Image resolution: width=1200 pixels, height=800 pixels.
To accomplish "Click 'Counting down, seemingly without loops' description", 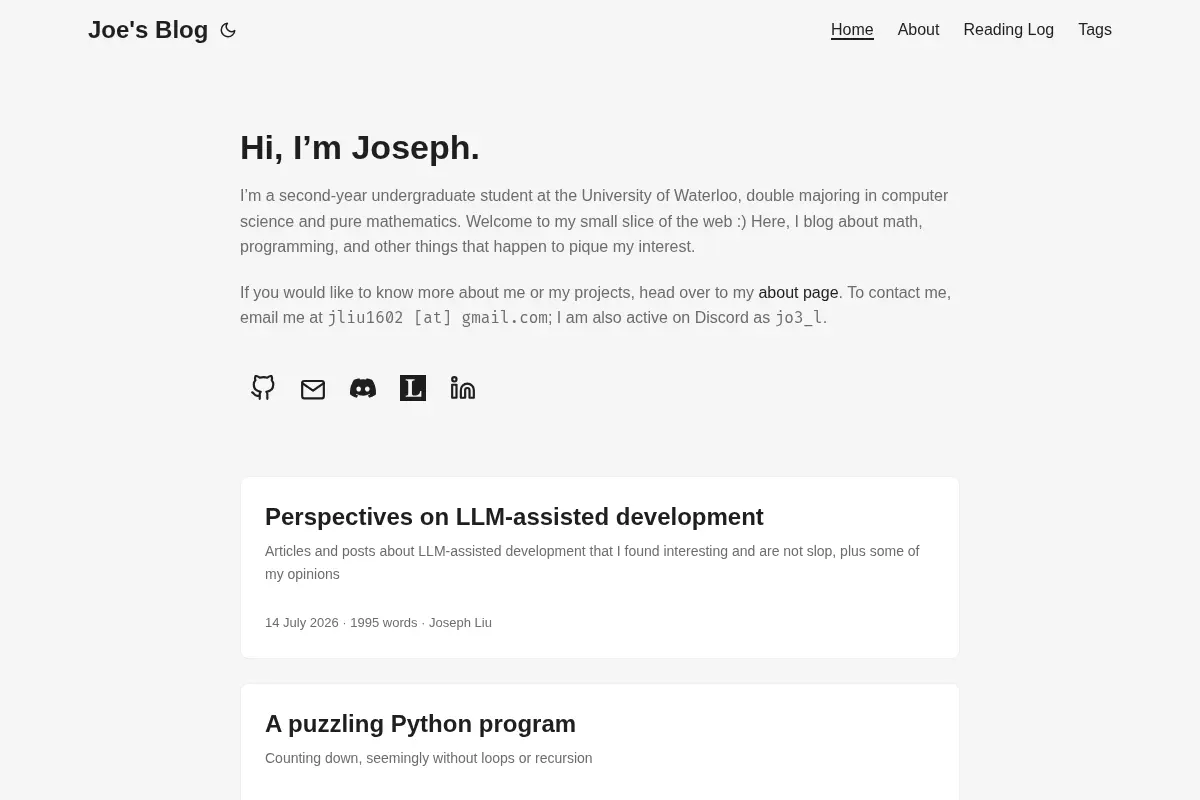I will point(429,758).
